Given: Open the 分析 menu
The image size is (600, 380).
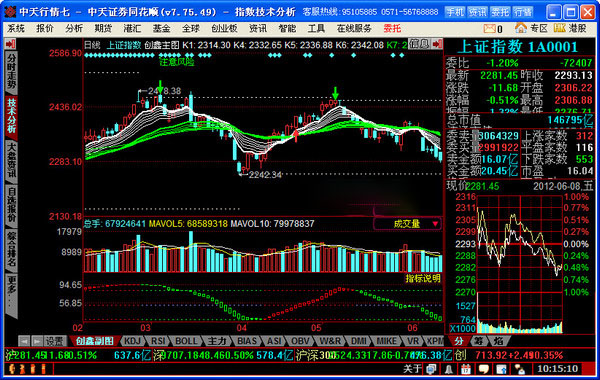Looking at the screenshot, I should [74, 28].
